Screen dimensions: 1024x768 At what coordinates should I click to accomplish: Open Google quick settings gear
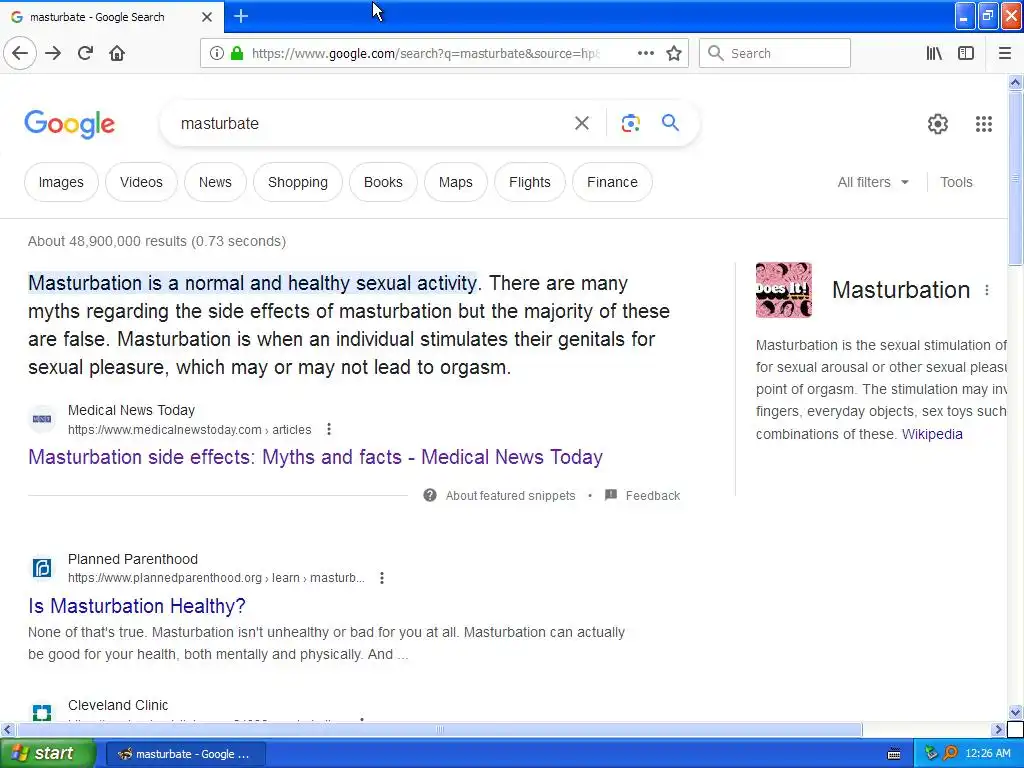tap(938, 123)
